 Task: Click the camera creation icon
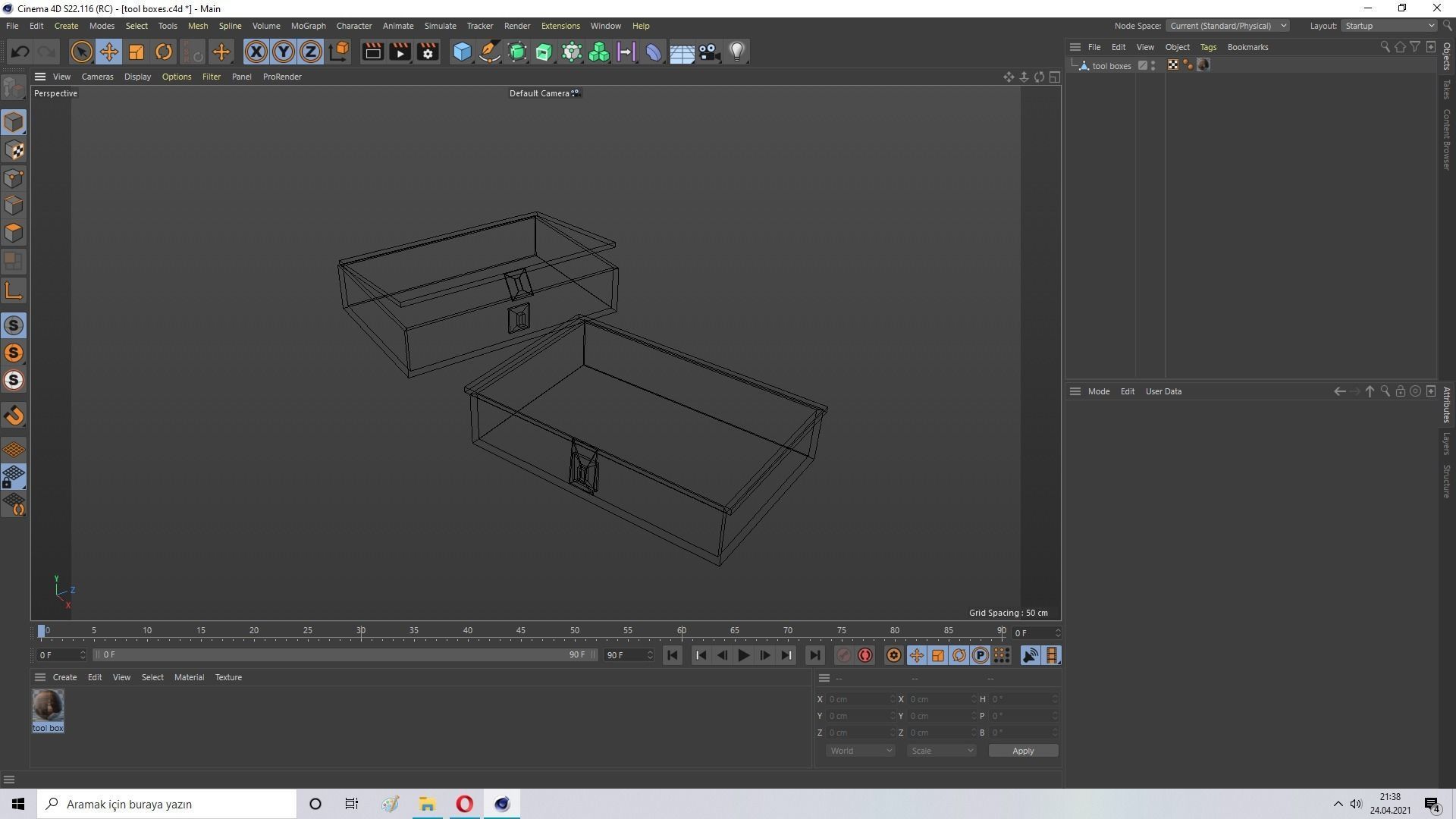709,52
